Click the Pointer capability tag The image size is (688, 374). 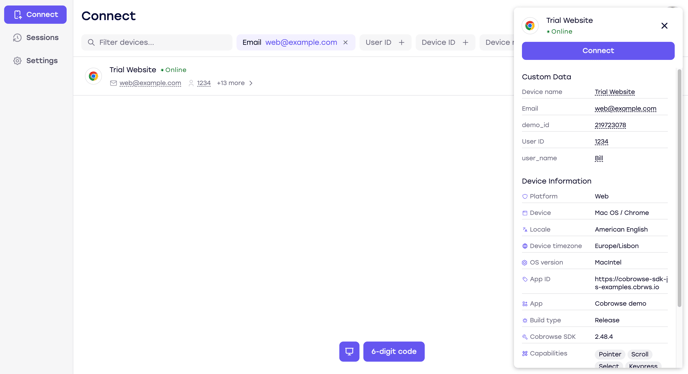609,354
